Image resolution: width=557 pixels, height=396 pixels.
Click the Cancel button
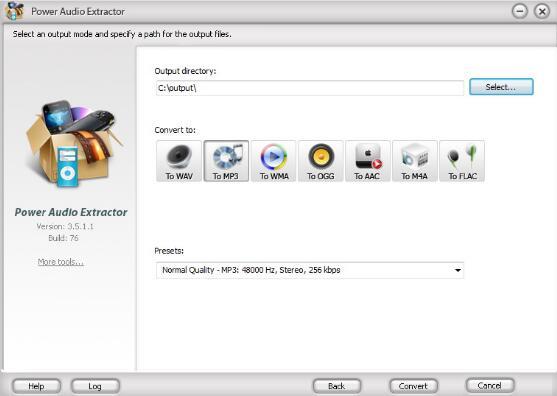pyautogui.click(x=490, y=385)
